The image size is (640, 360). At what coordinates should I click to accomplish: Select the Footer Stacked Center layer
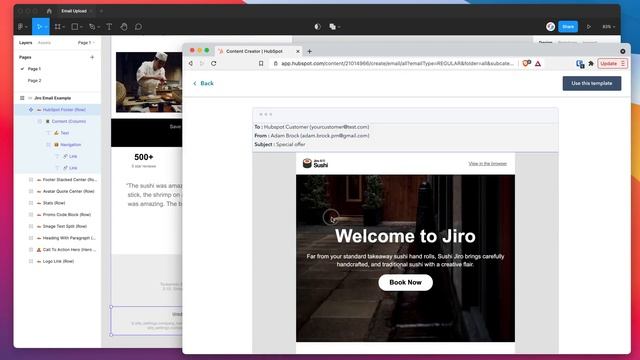pos(69,180)
